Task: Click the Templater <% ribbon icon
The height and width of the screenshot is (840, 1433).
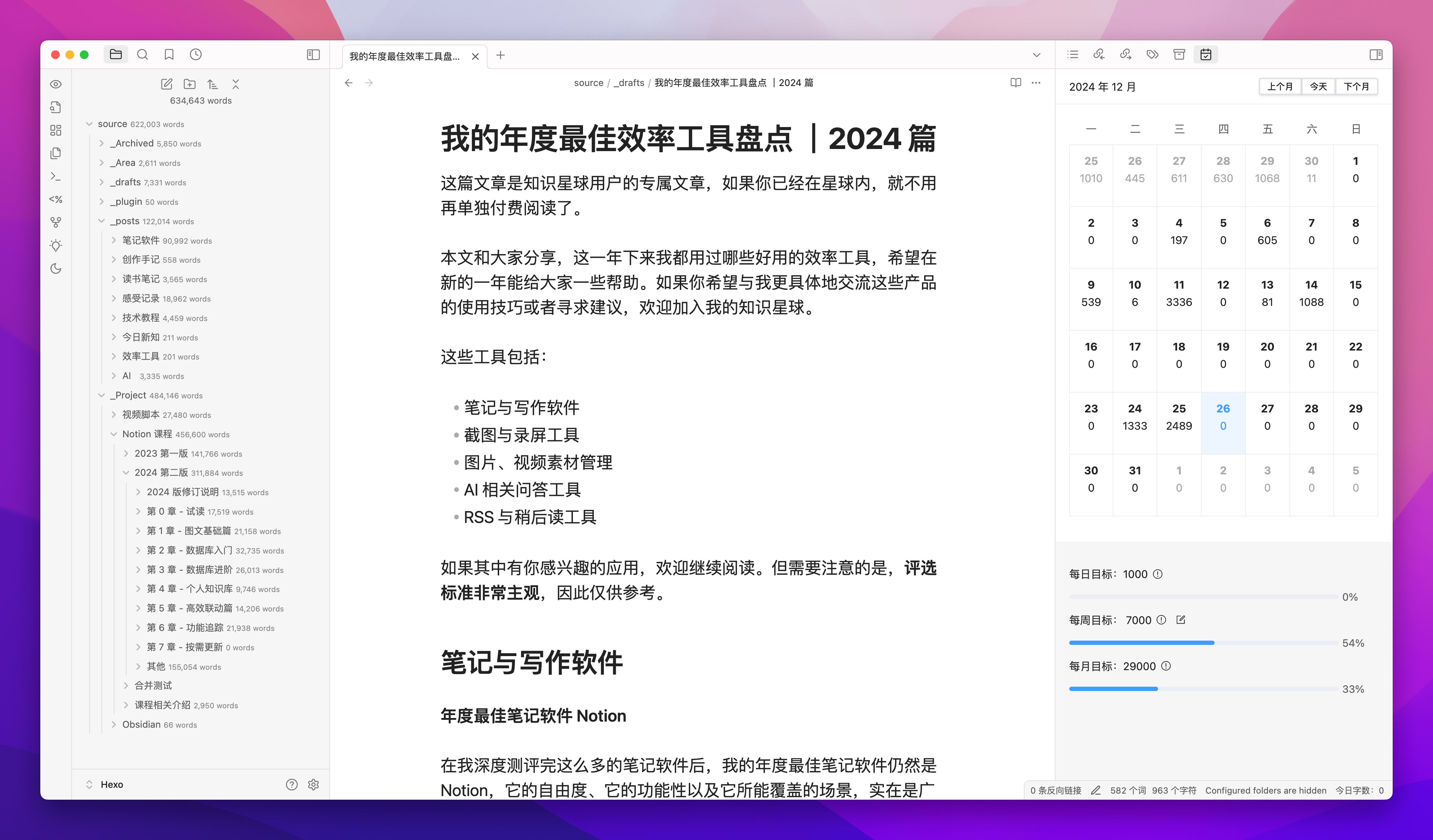Action: 56,200
